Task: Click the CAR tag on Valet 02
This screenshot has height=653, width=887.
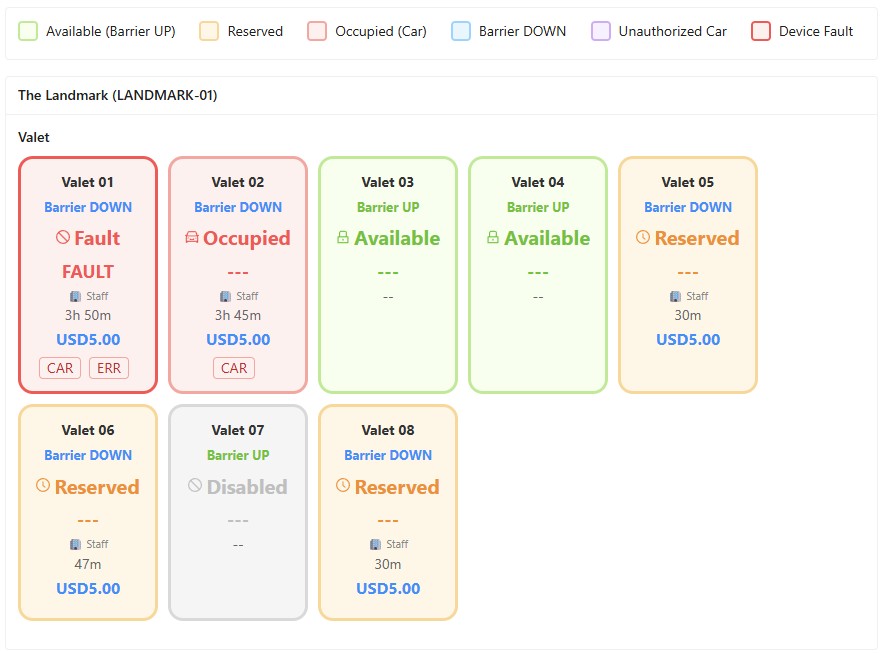Action: tap(234, 368)
